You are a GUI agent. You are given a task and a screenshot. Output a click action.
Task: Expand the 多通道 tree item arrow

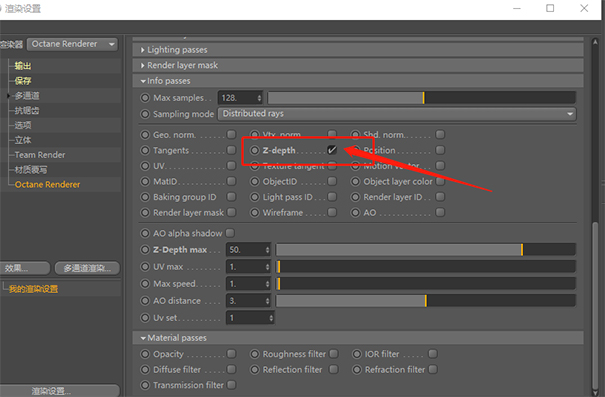[8, 96]
